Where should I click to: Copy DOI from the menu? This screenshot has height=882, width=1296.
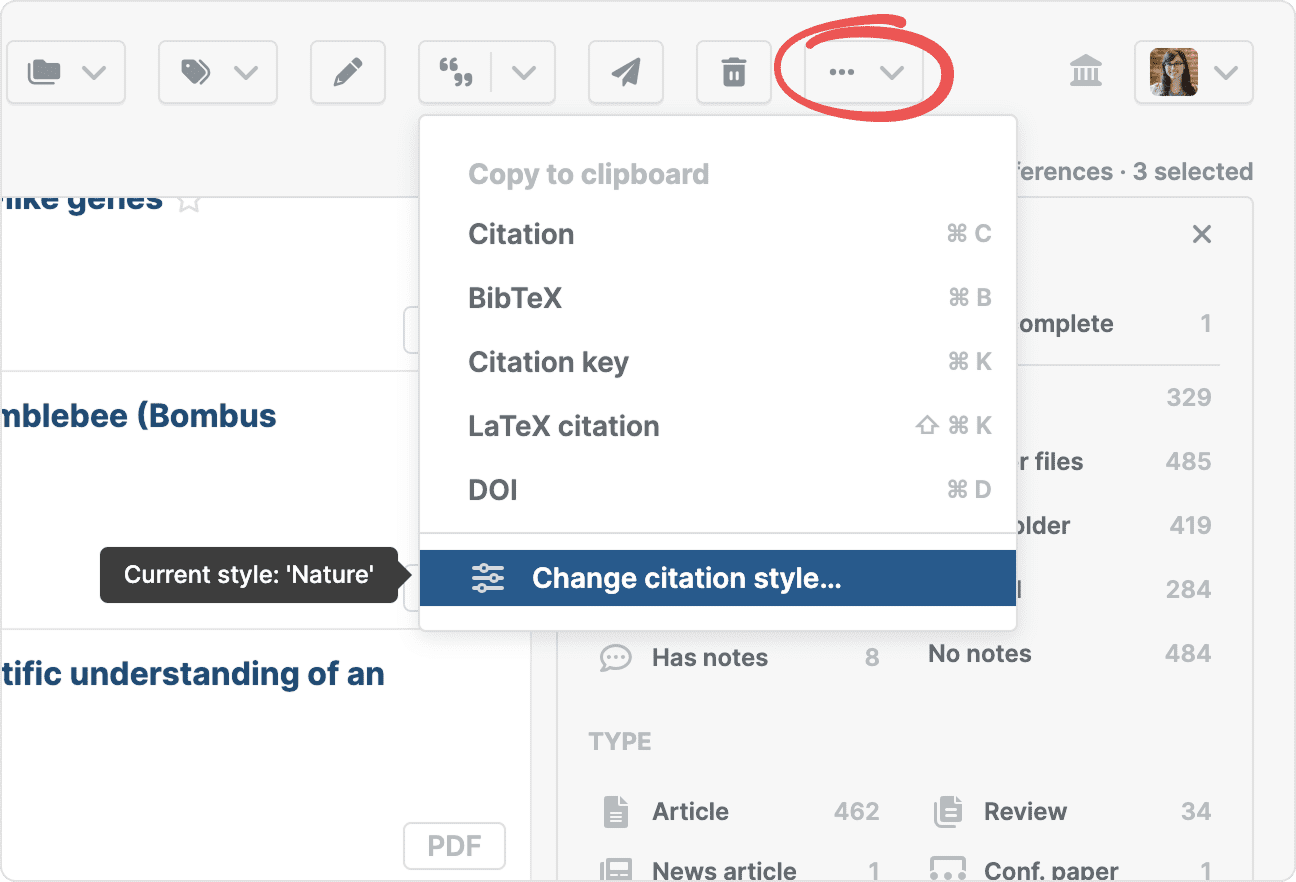pyautogui.click(x=493, y=490)
